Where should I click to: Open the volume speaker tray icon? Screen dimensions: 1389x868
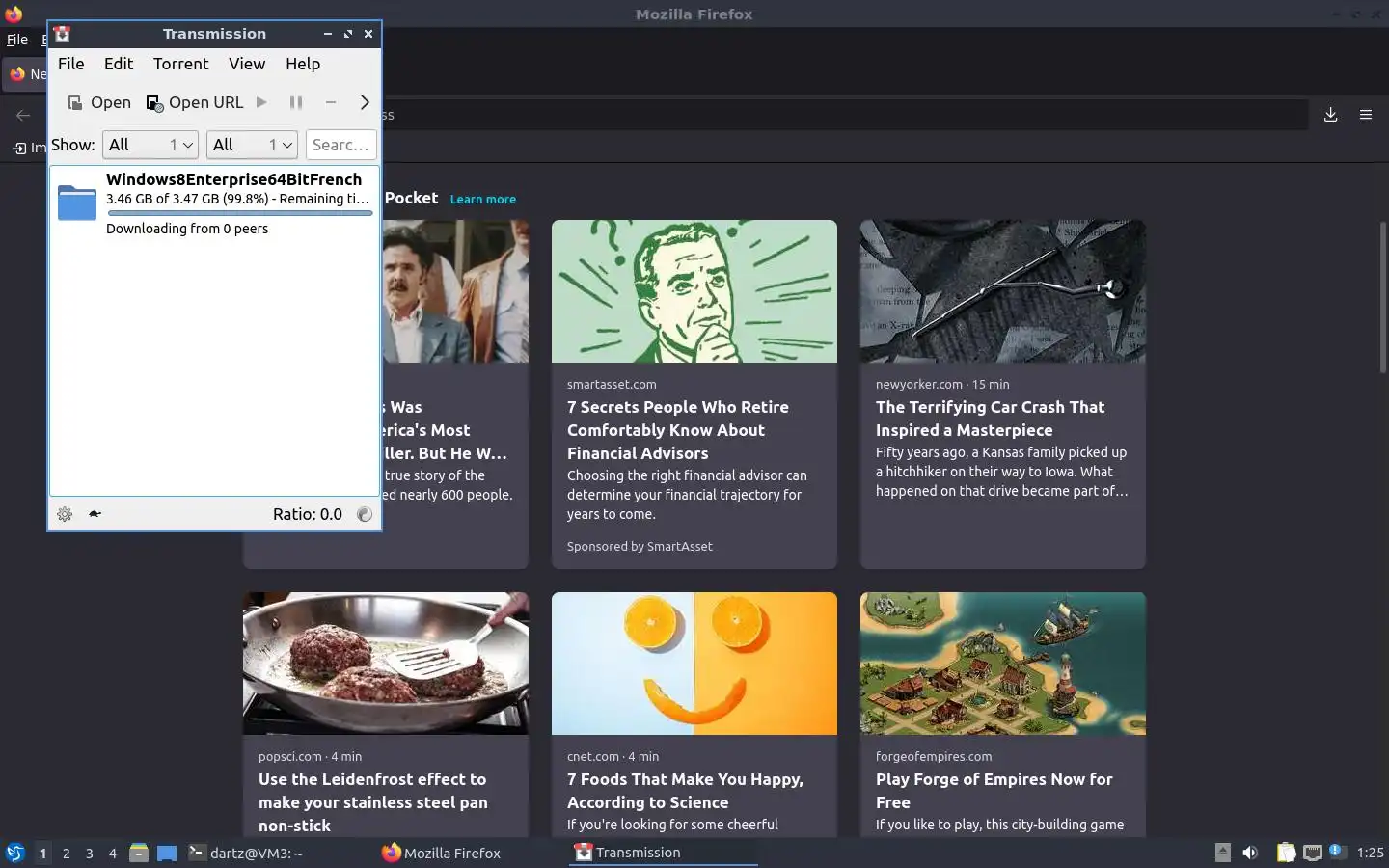coord(1250,853)
